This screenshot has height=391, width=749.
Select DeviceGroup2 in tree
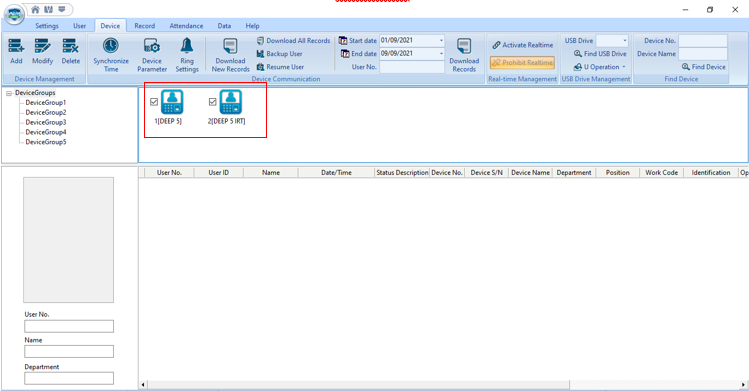[x=46, y=113]
